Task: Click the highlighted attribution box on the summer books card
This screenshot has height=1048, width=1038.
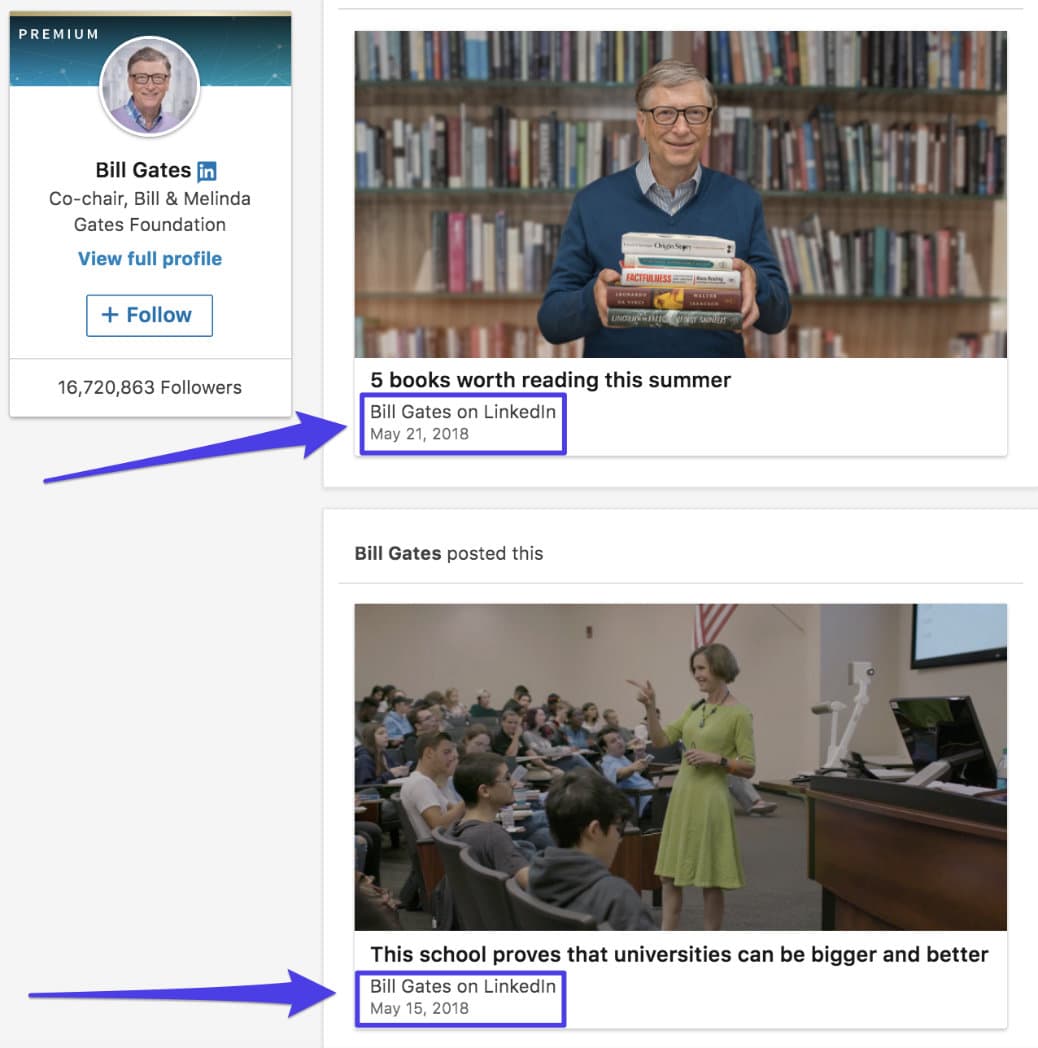Action: [463, 423]
